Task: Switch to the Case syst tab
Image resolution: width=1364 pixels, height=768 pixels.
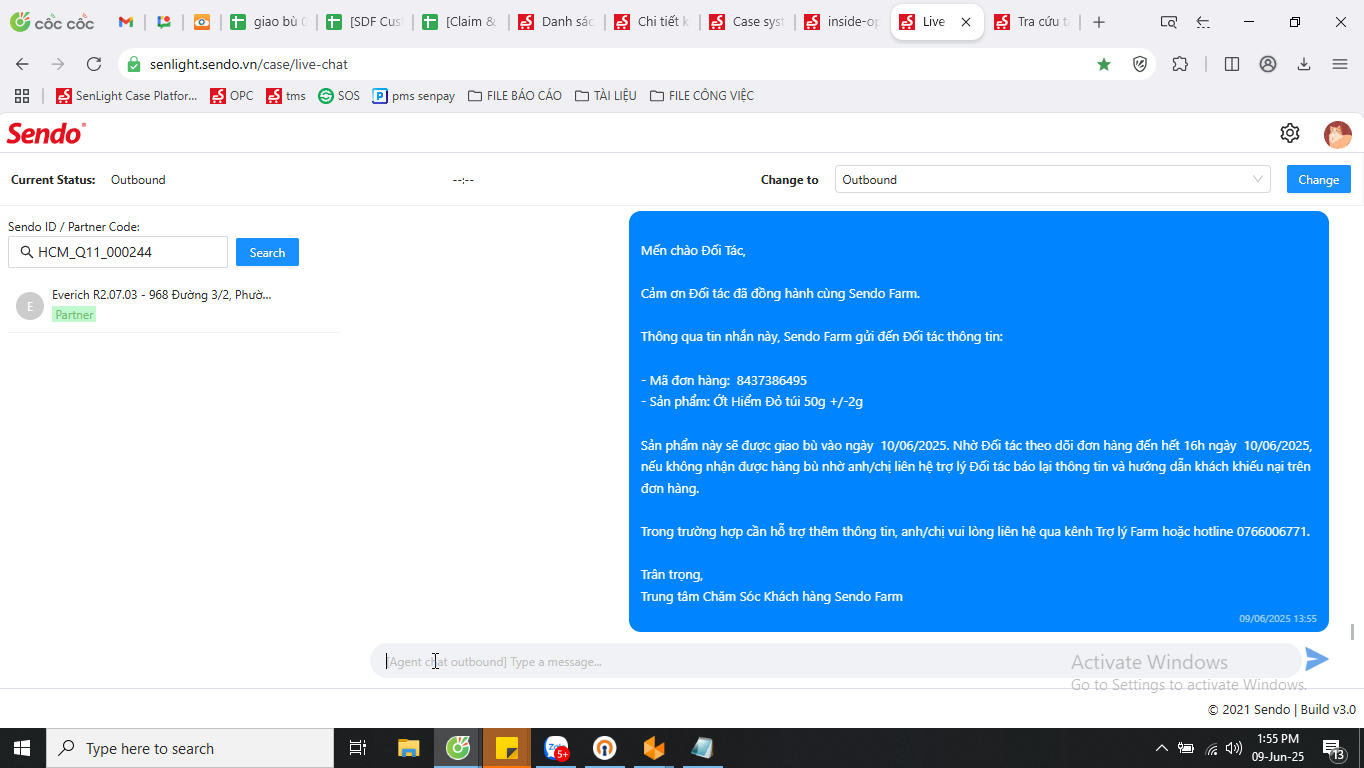Action: [x=749, y=22]
